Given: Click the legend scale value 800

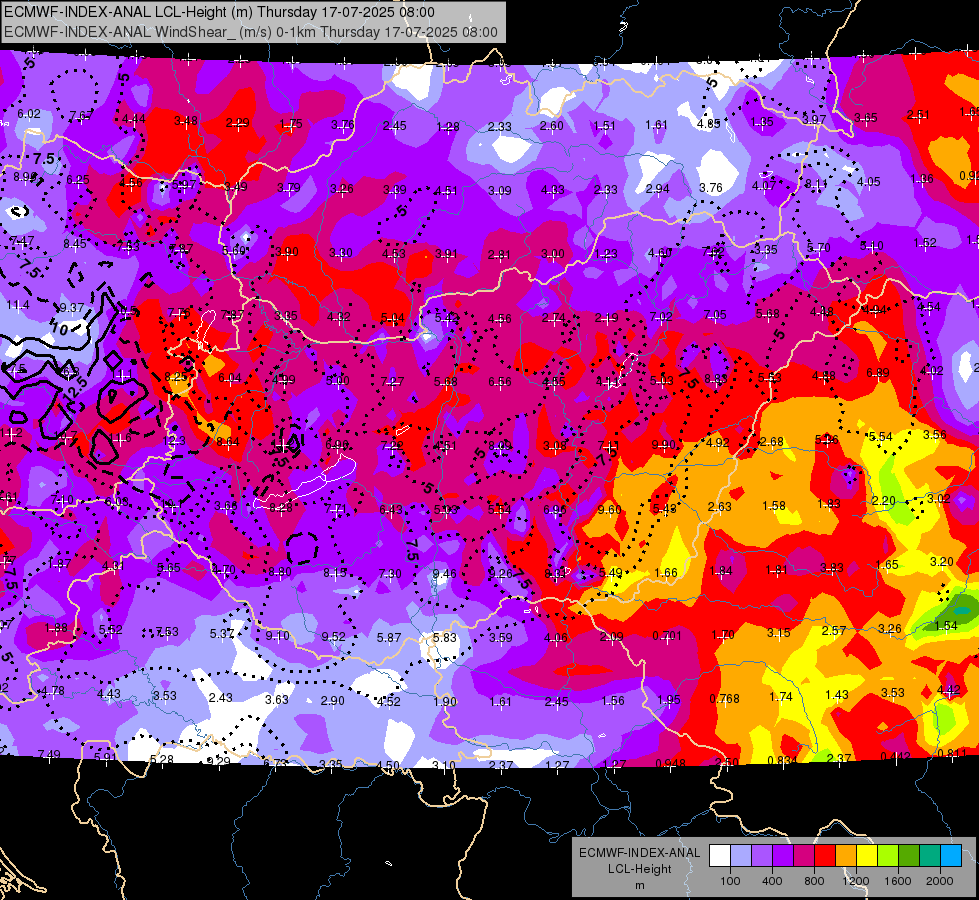Looking at the screenshot, I should 814,881.
